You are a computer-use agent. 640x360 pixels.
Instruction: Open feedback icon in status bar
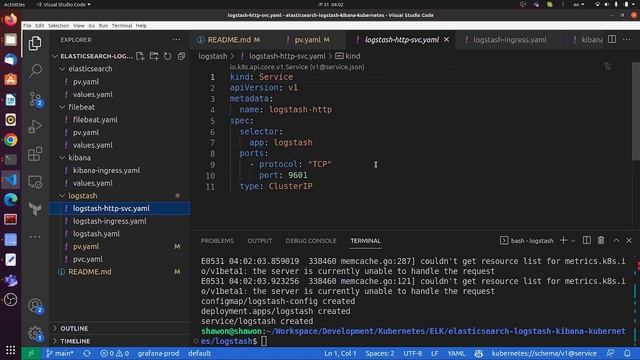pyautogui.click(x=611, y=353)
